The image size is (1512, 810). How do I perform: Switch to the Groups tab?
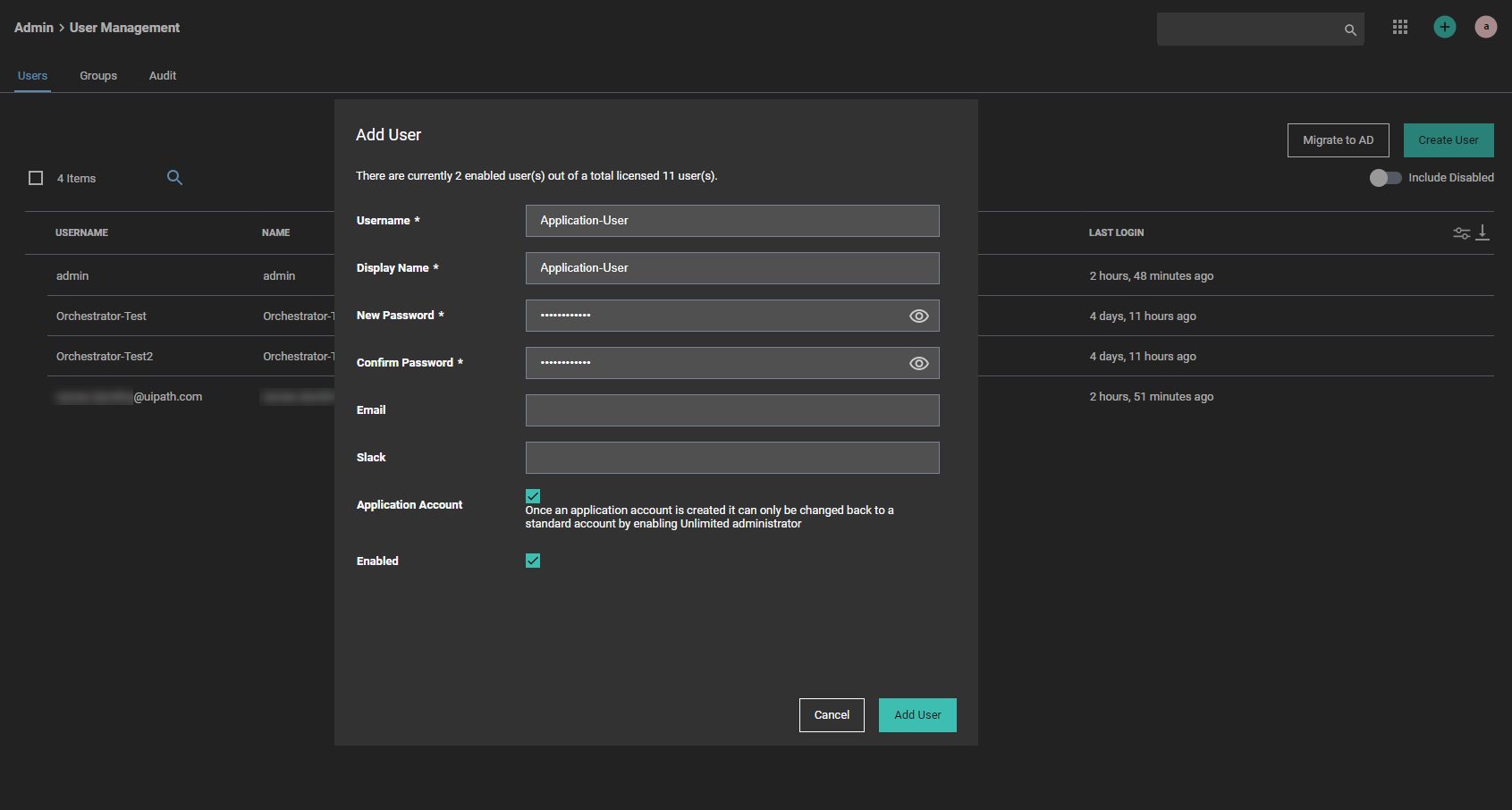[98, 76]
